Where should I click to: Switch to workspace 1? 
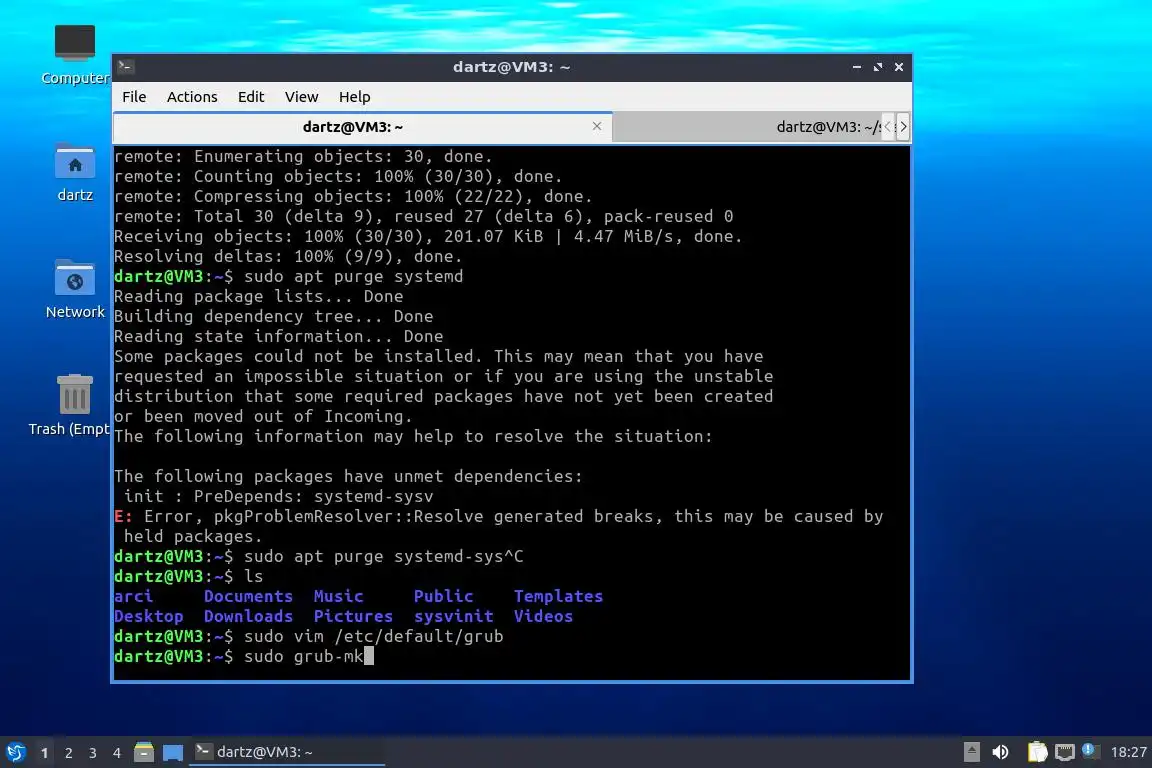click(44, 753)
